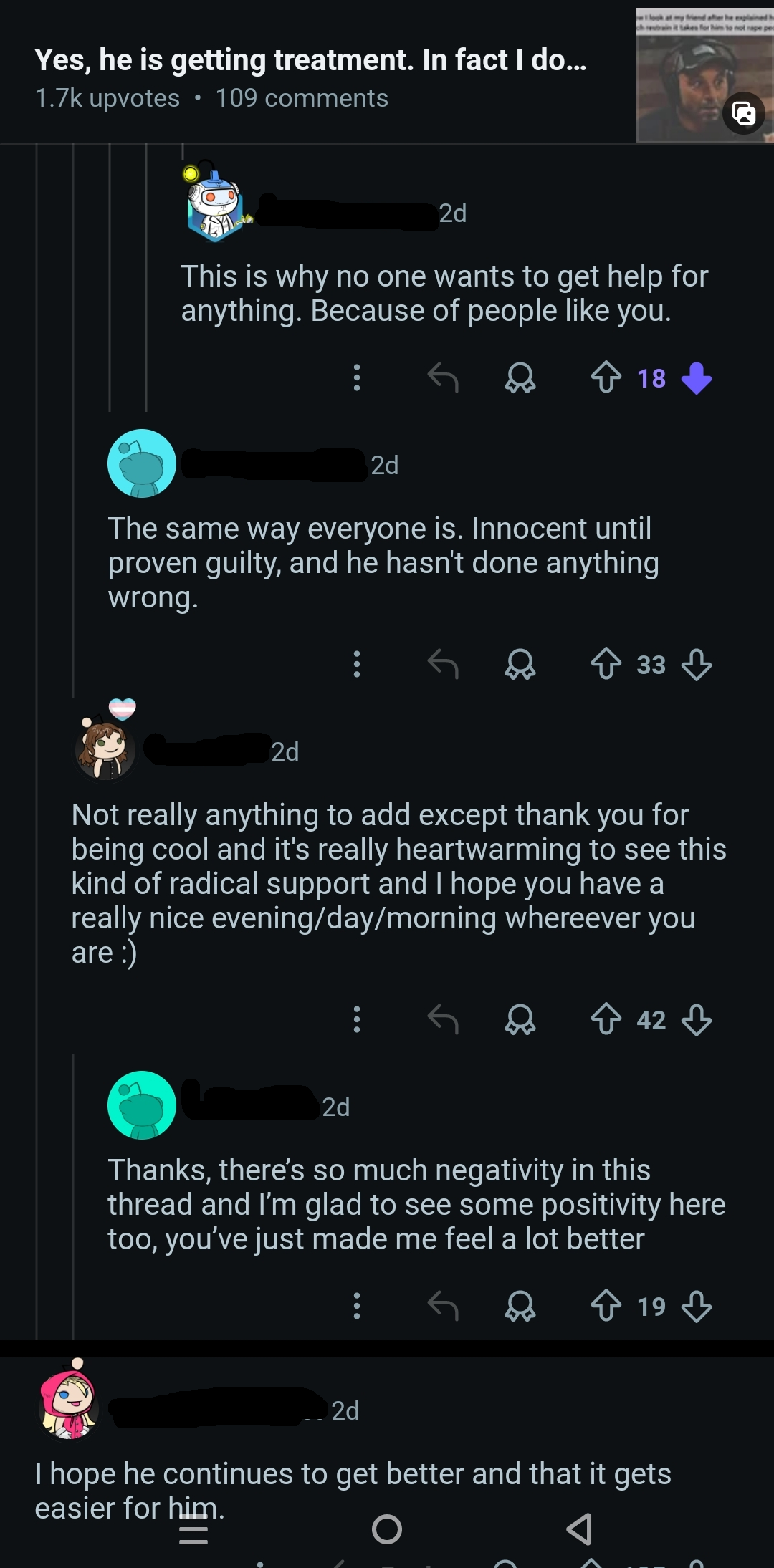Viewport: 774px width, 1568px height.
Task: Give award to the "radical support" comment
Action: pyautogui.click(x=520, y=1019)
